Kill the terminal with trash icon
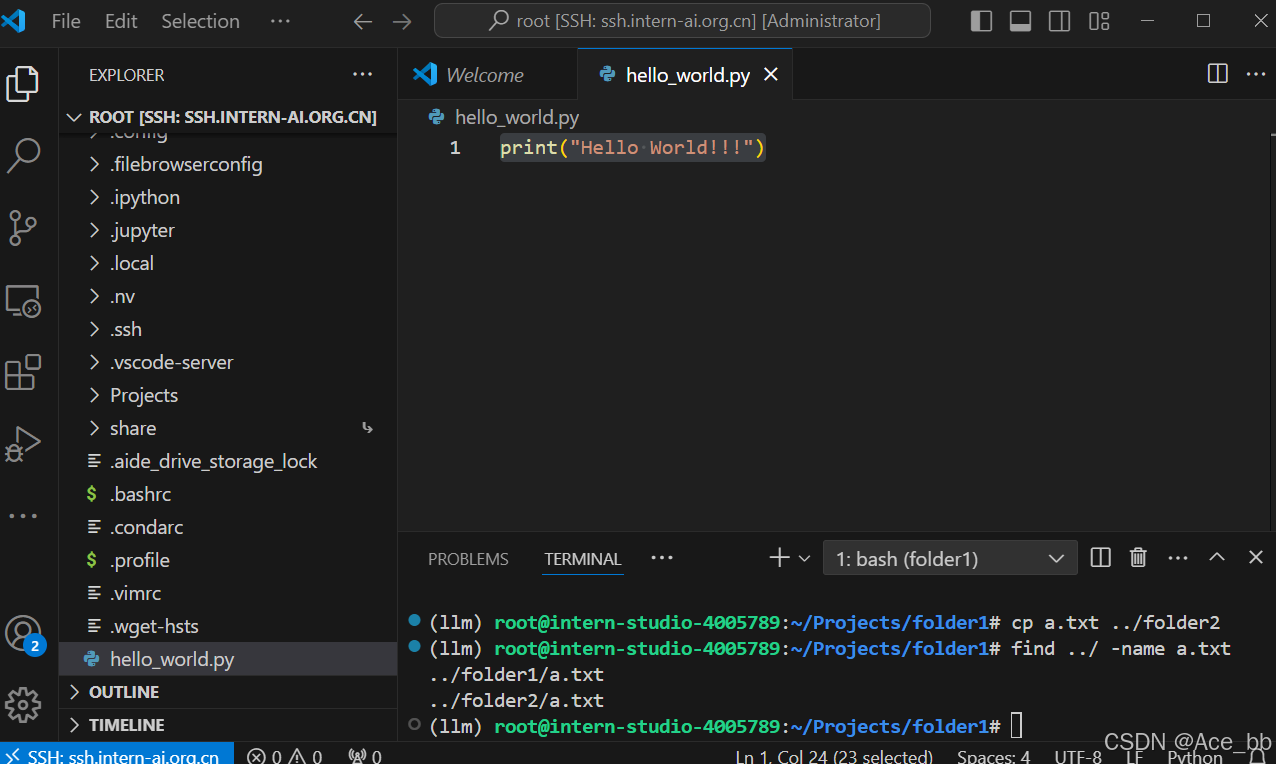 pos(1138,558)
